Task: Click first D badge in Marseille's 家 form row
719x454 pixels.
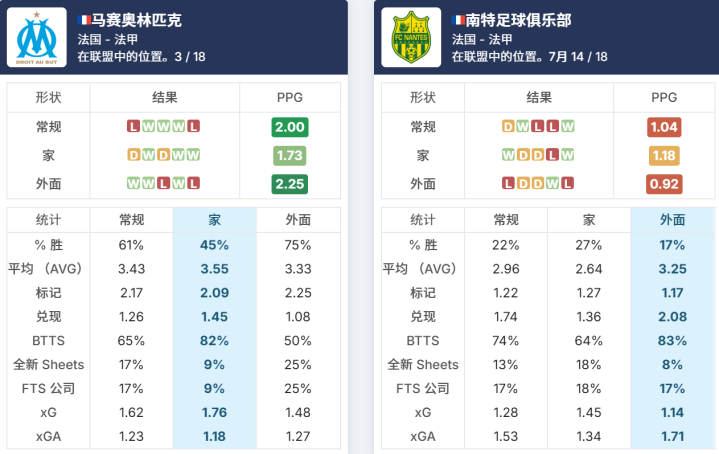Action: tap(133, 156)
